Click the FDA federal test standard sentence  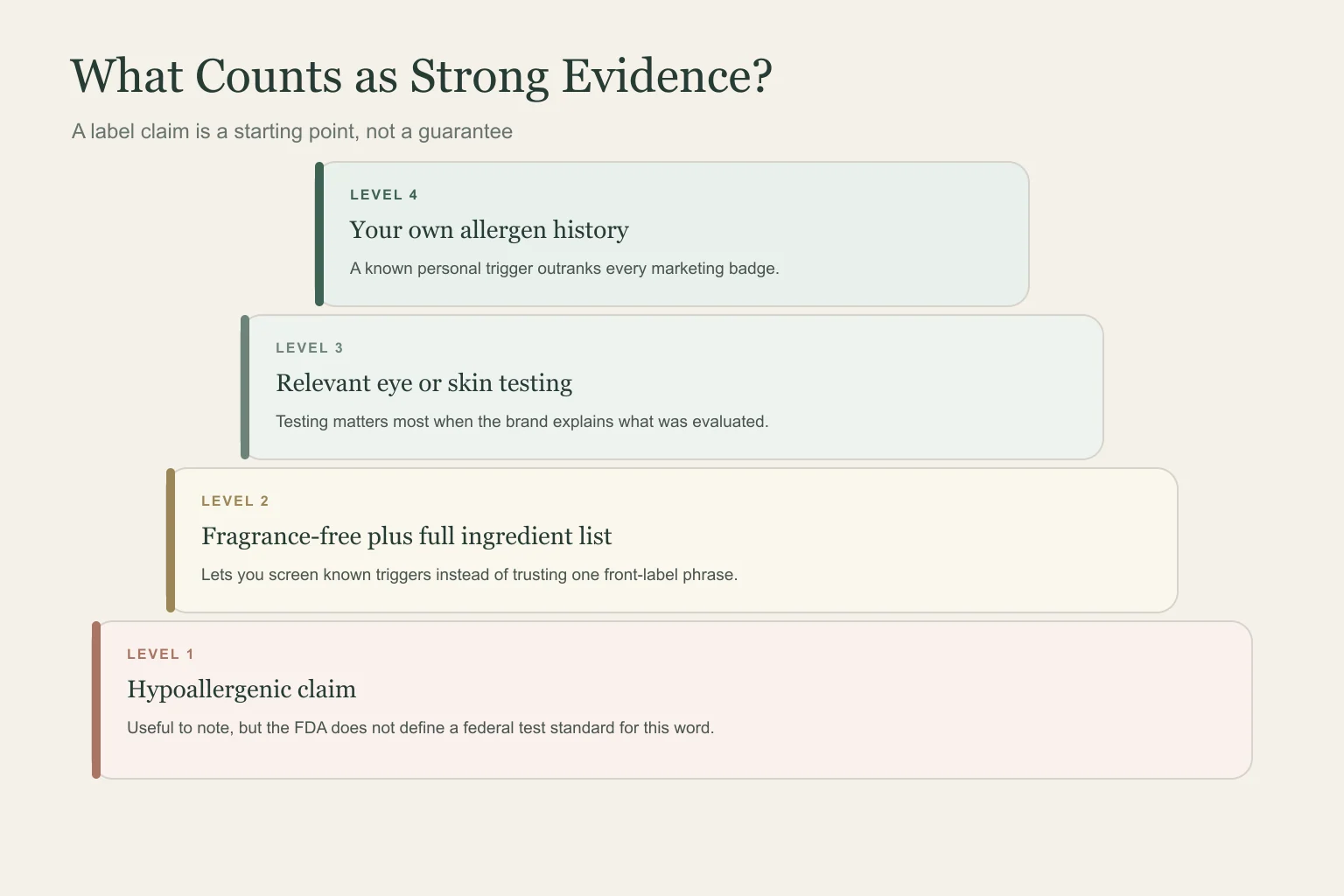click(421, 728)
